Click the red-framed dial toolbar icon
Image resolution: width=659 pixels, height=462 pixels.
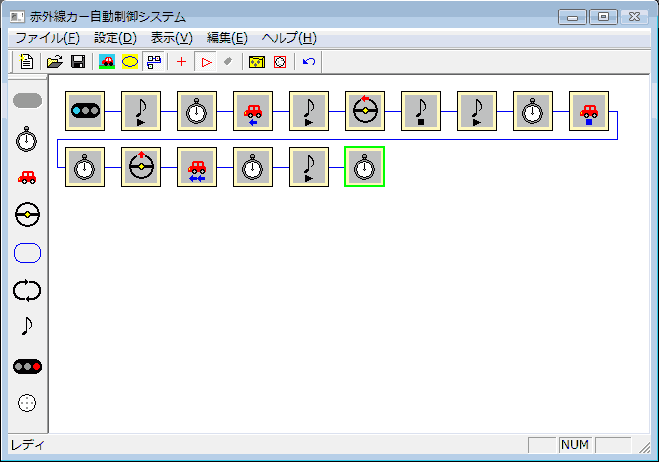[x=280, y=62]
